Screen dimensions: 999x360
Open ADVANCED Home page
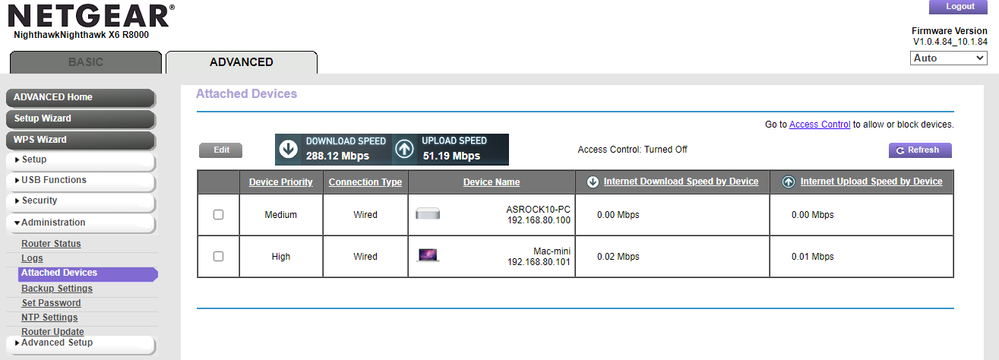[80, 97]
